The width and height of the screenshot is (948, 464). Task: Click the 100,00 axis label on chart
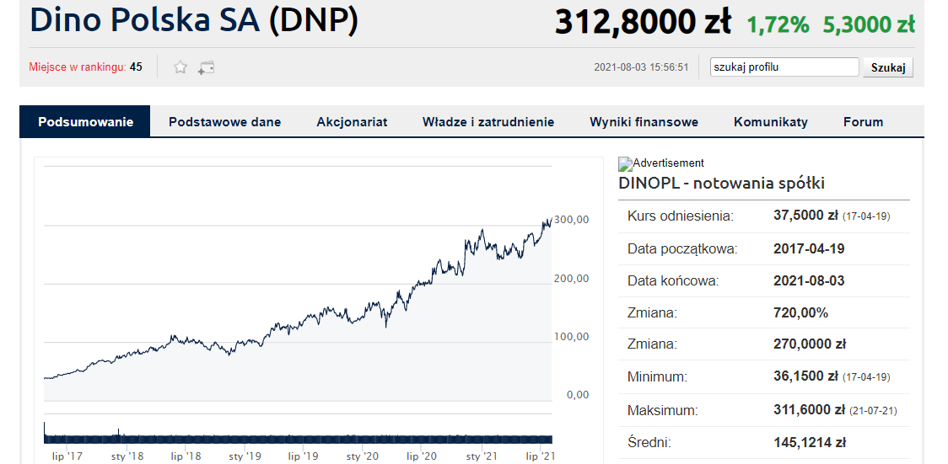click(571, 336)
